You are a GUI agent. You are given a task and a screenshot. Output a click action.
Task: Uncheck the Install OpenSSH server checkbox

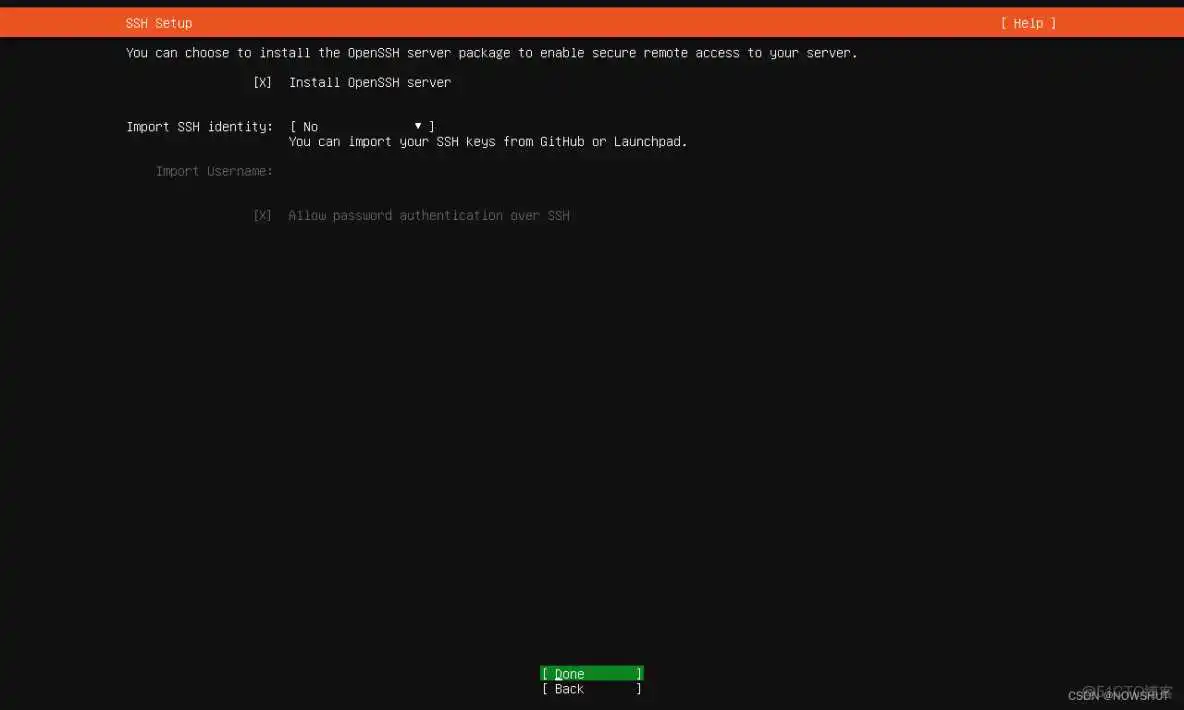262,82
